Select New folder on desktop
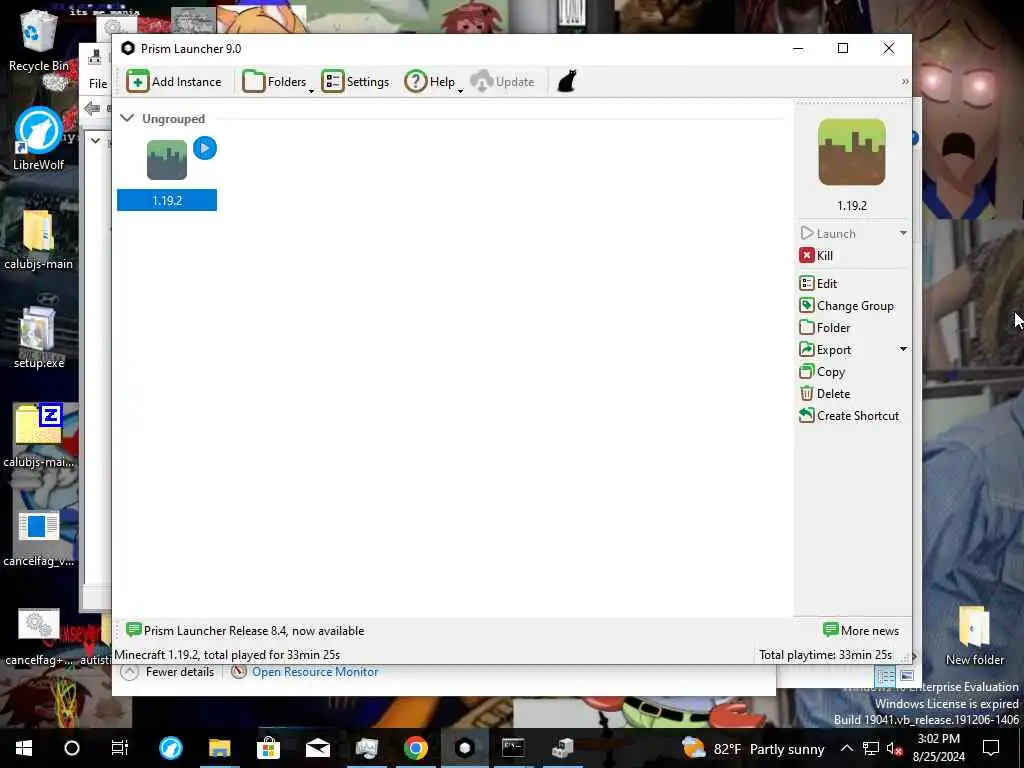The height and width of the screenshot is (768, 1024). tap(974, 635)
